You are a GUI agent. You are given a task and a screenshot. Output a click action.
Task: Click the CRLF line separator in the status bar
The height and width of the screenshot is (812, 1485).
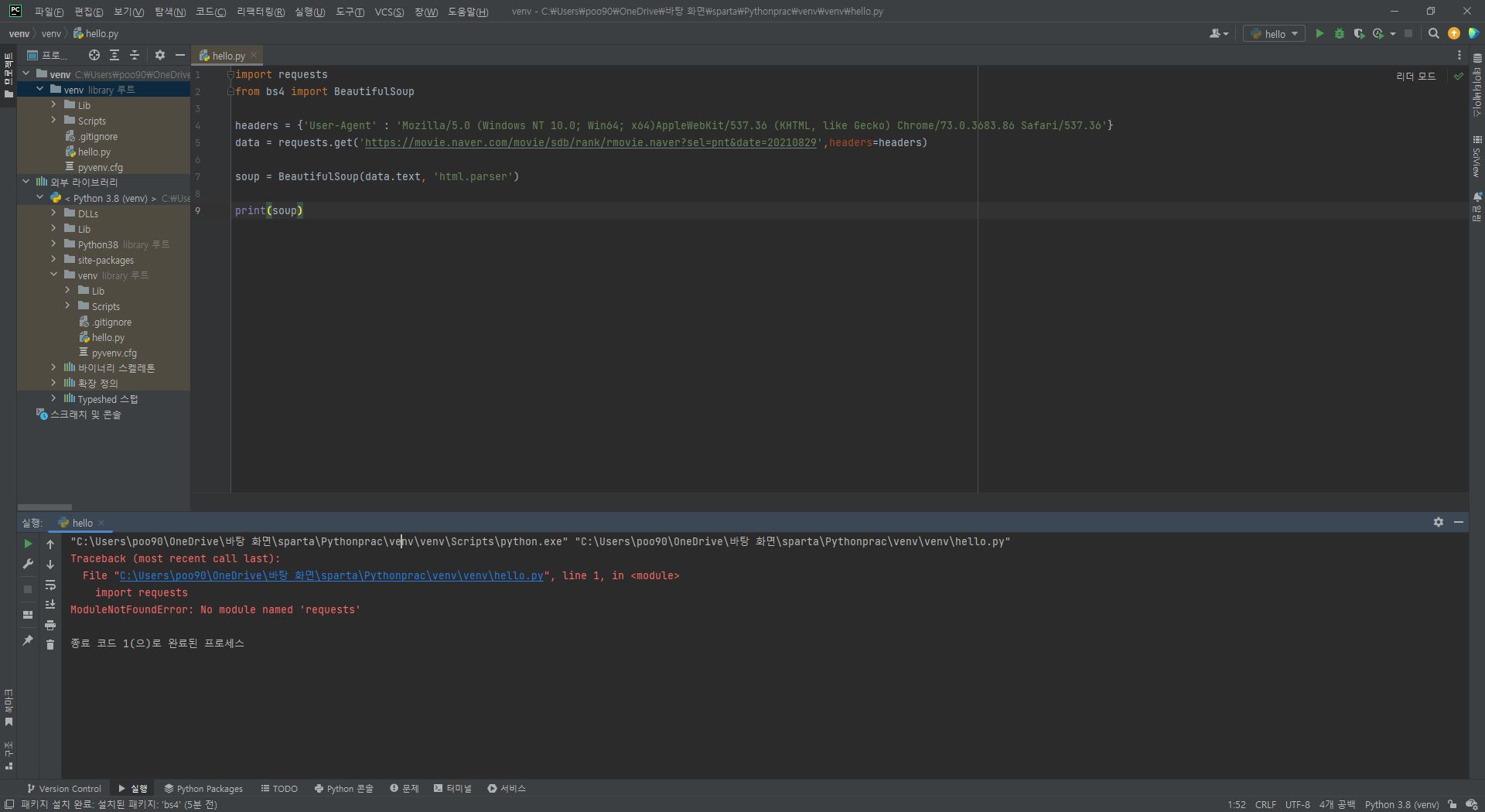[1265, 804]
